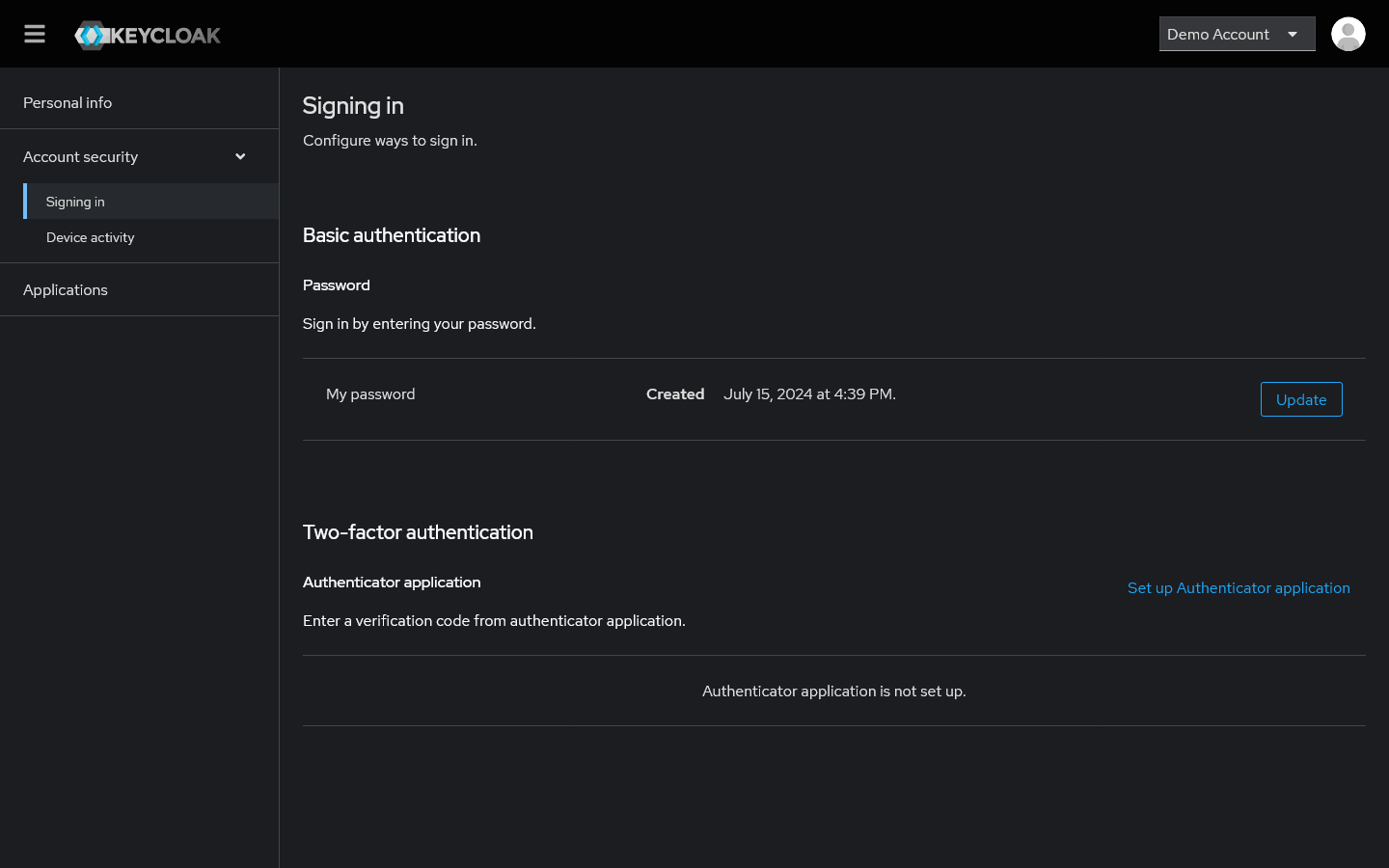
Task: Click the Basic authentication section title
Action: coord(391,234)
